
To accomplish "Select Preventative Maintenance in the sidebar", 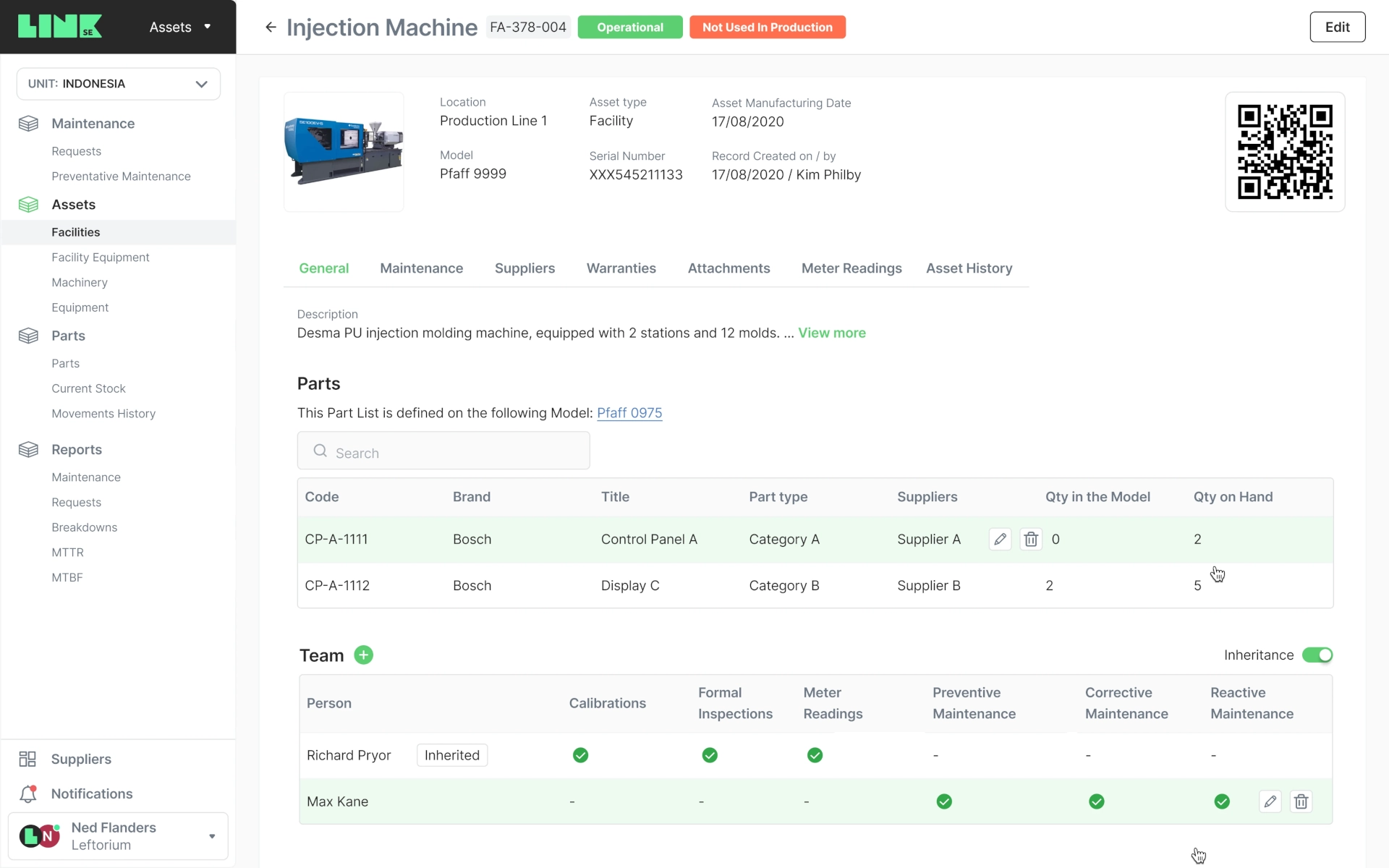I will pos(121,176).
